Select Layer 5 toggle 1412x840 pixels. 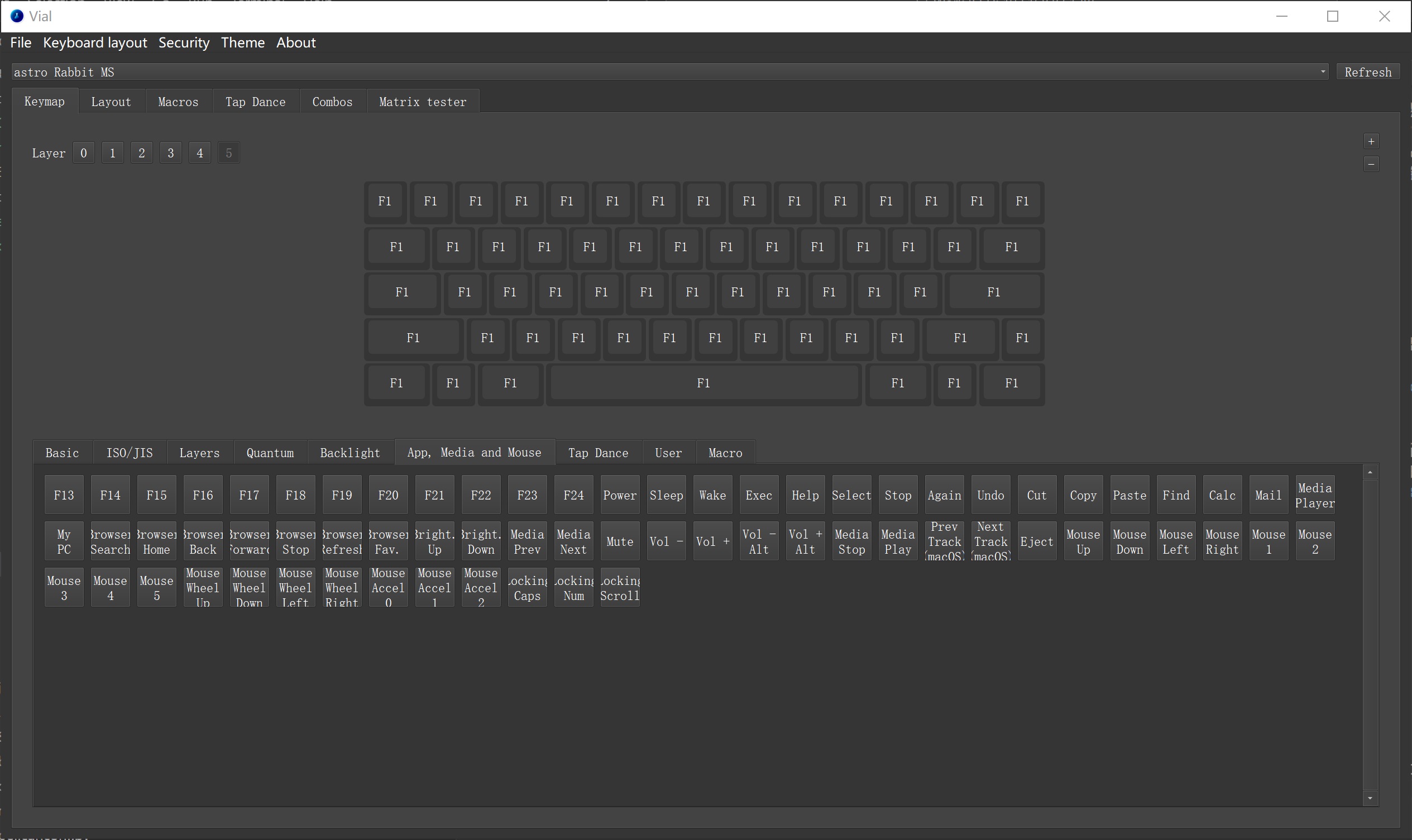pyautogui.click(x=229, y=152)
